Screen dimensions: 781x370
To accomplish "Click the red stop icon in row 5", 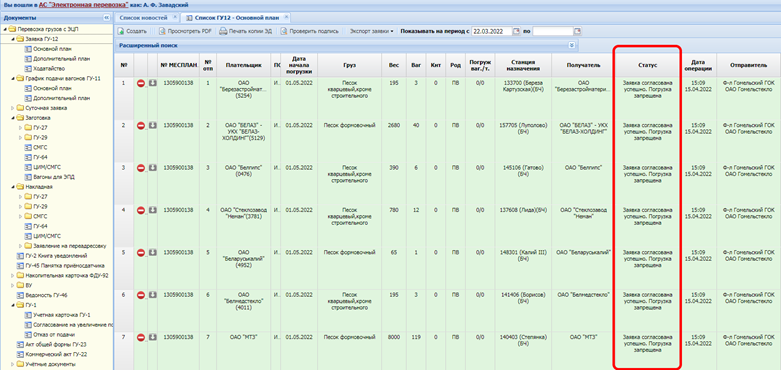I will (140, 252).
